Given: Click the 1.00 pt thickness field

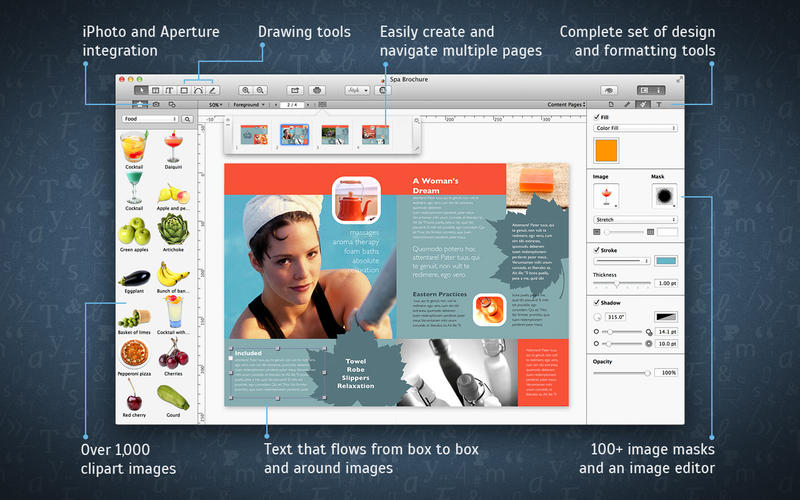Looking at the screenshot, I should (667, 283).
